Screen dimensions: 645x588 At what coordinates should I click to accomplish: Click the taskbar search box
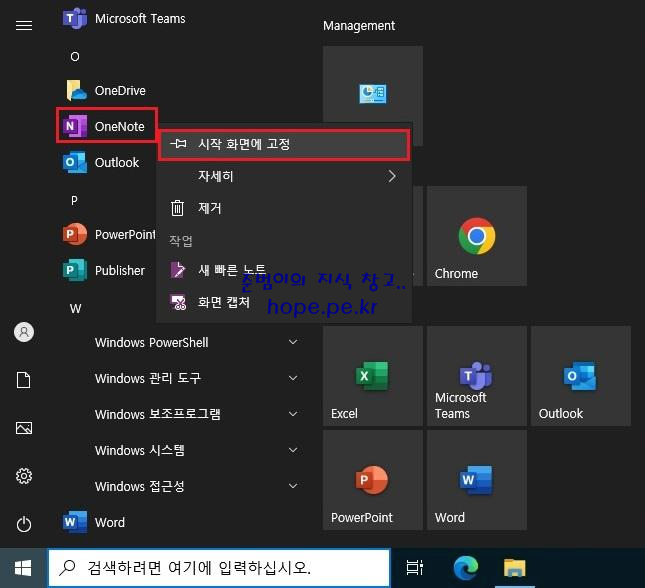pyautogui.click(x=219, y=568)
